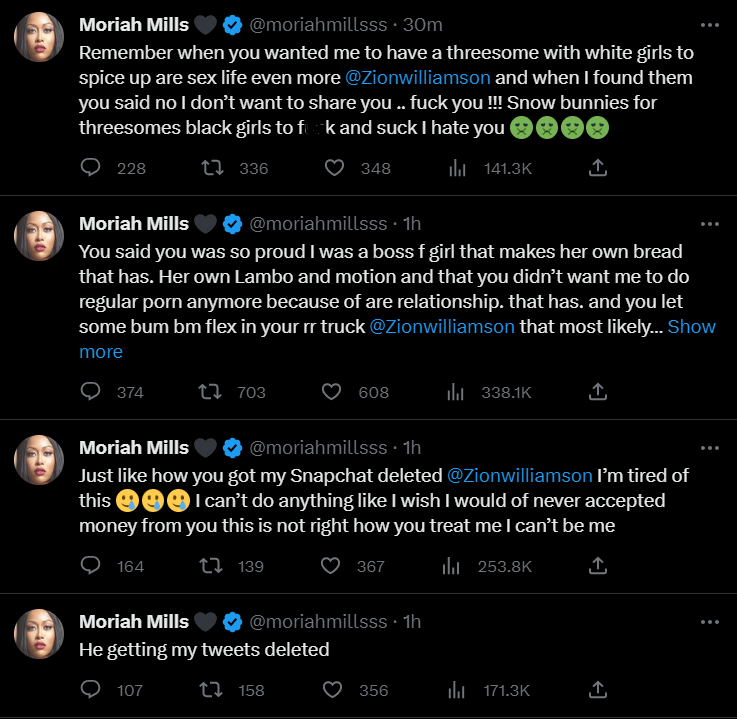The width and height of the screenshot is (737, 719).
Task: Retweet the tweet with 336 reposts
Action: click(212, 168)
